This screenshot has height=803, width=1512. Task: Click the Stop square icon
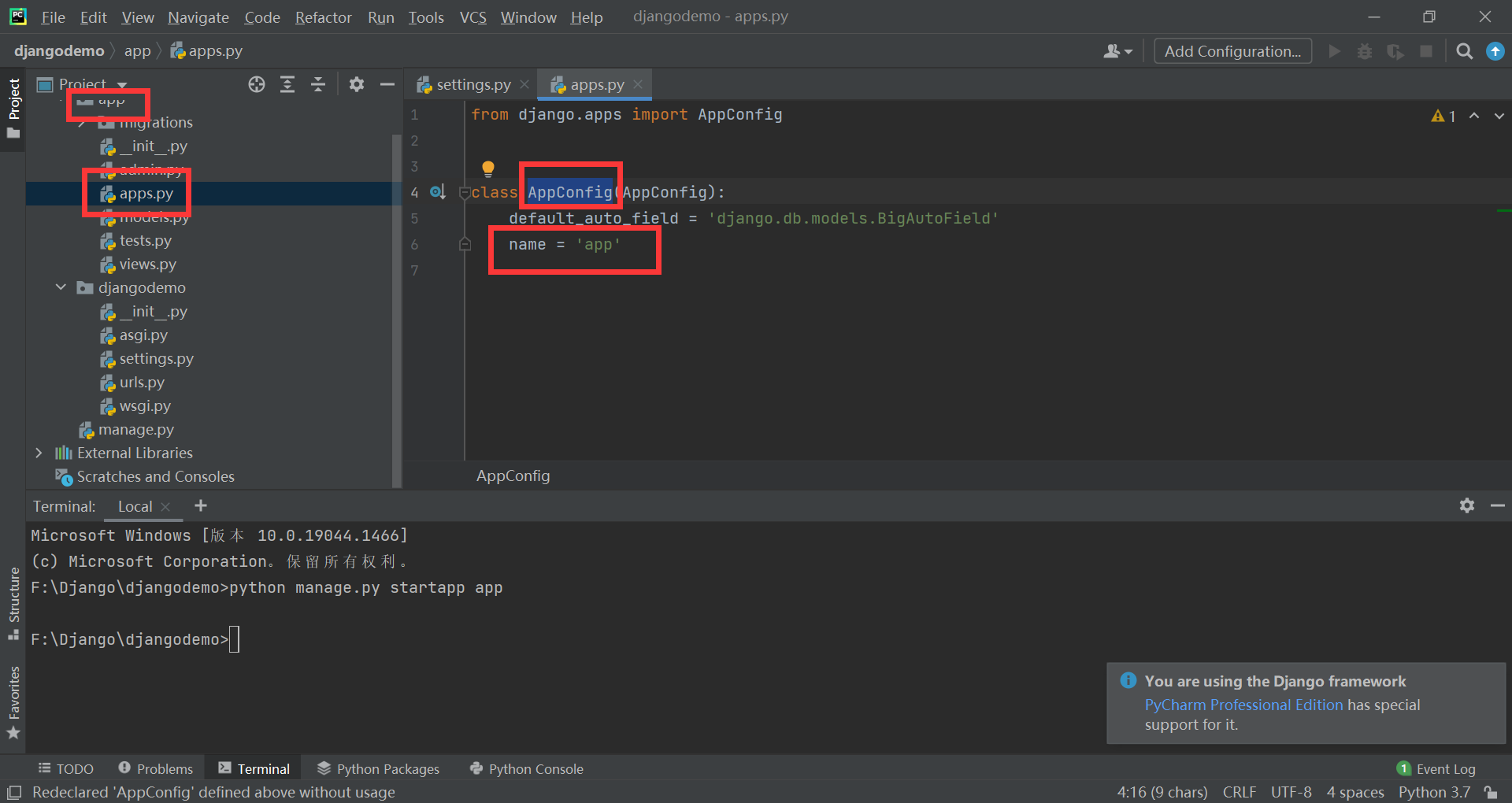click(1425, 51)
